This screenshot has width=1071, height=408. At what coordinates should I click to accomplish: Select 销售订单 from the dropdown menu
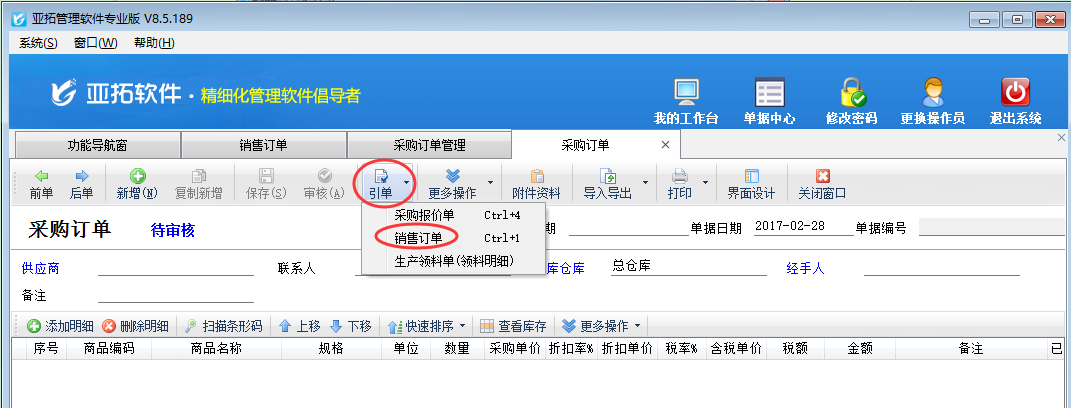tap(418, 238)
